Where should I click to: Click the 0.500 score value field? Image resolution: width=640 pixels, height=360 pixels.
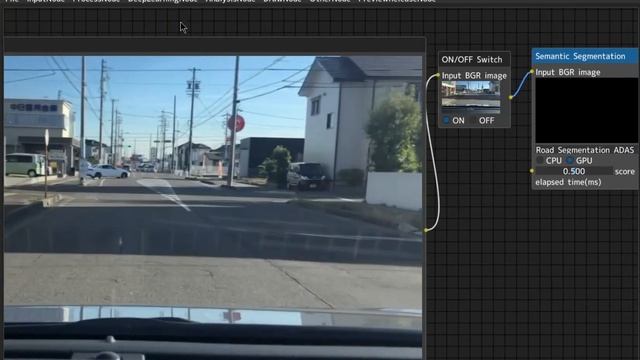click(574, 171)
